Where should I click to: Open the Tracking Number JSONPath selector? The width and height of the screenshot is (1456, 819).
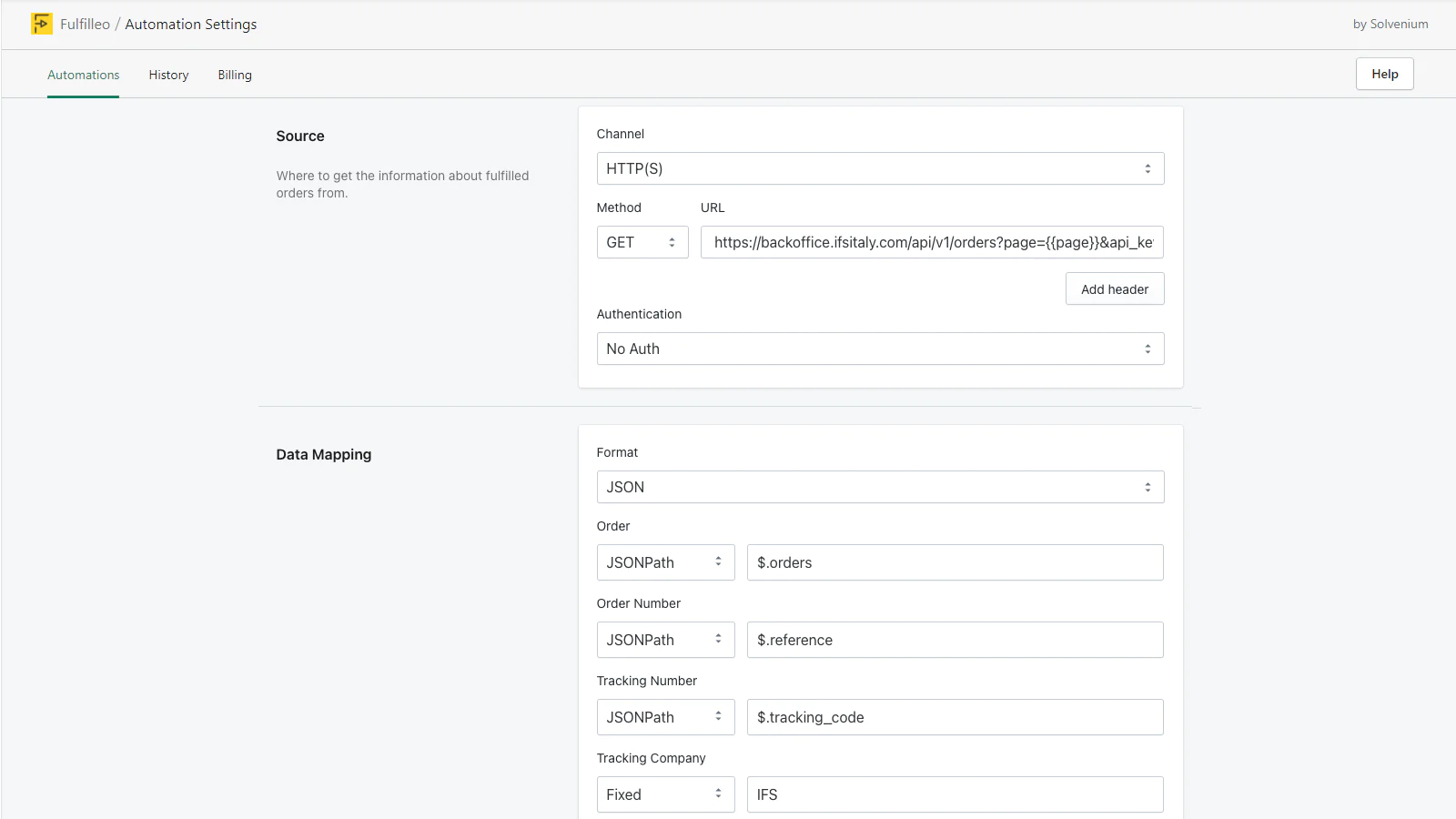[x=665, y=717]
